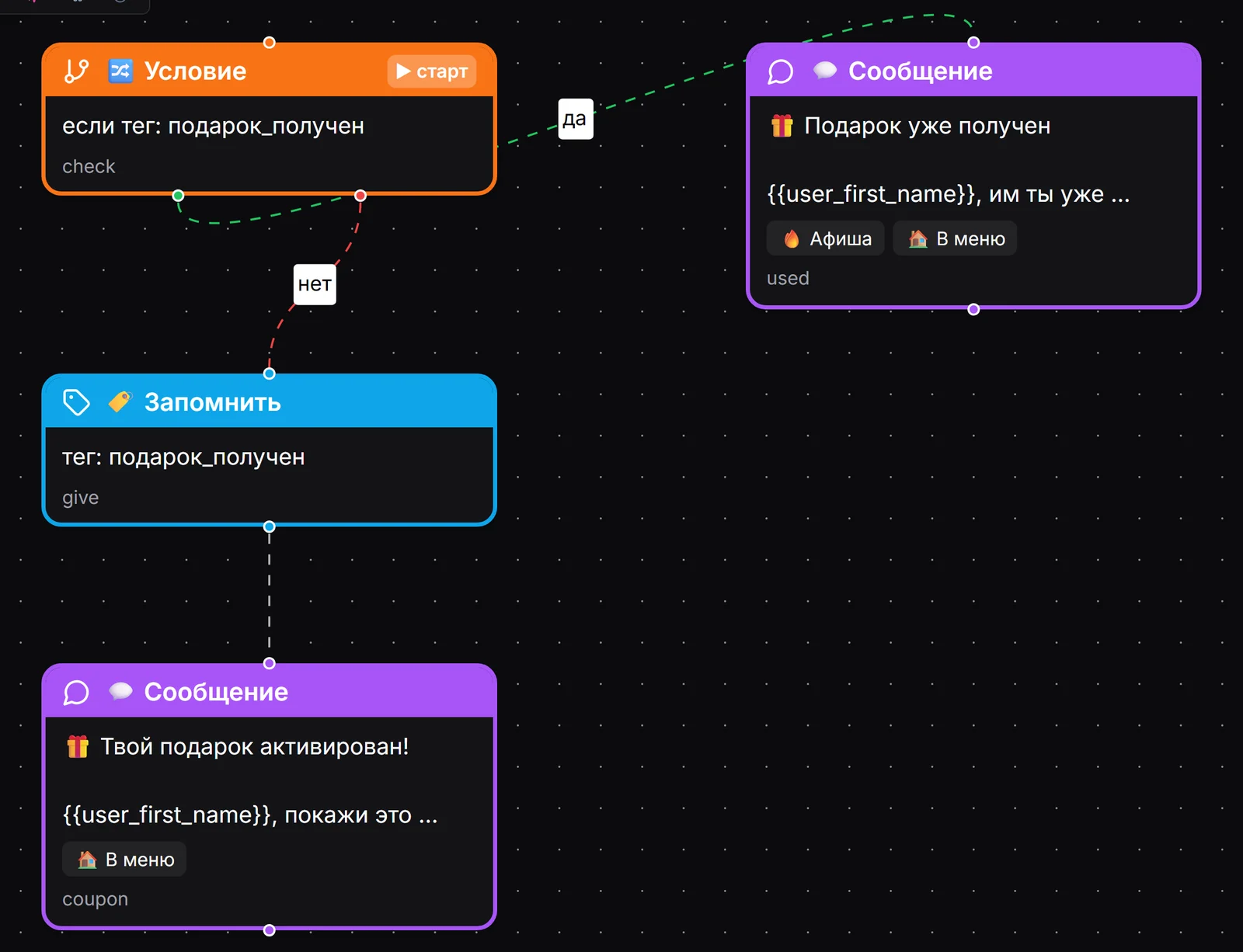Click the condition text если тег: подарок_получен

tap(213, 126)
